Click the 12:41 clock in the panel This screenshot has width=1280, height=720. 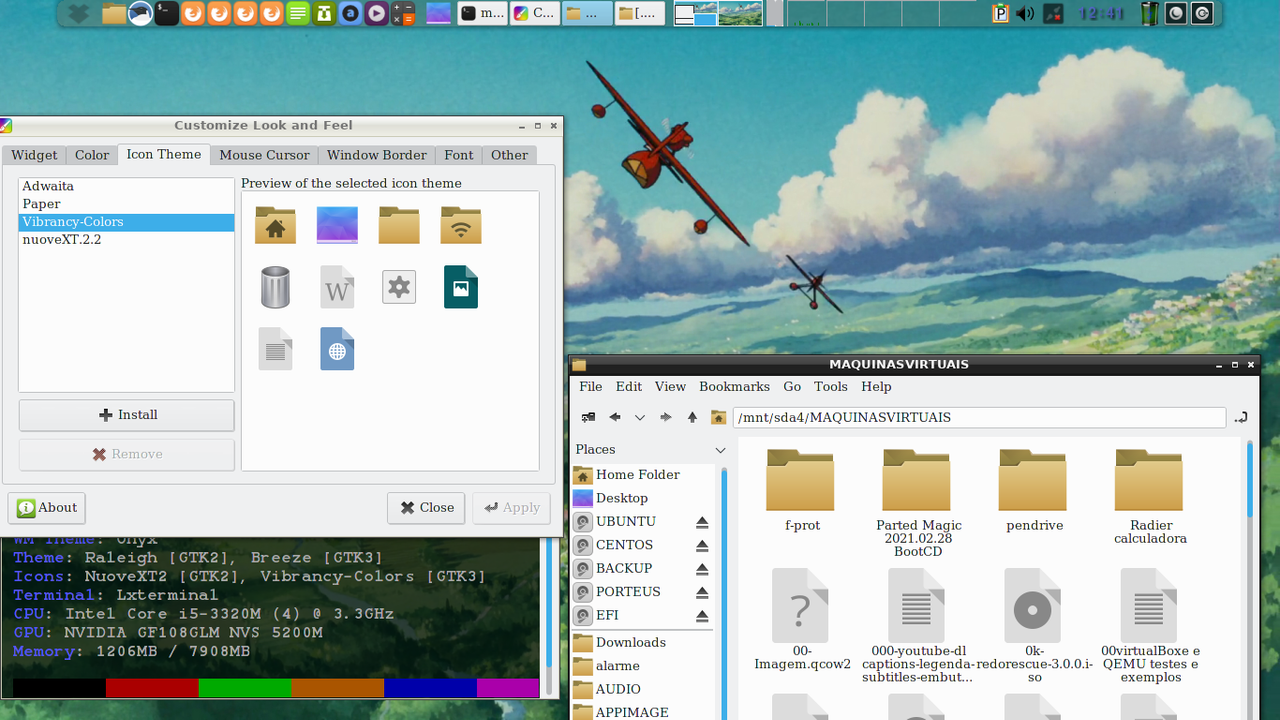click(1101, 13)
